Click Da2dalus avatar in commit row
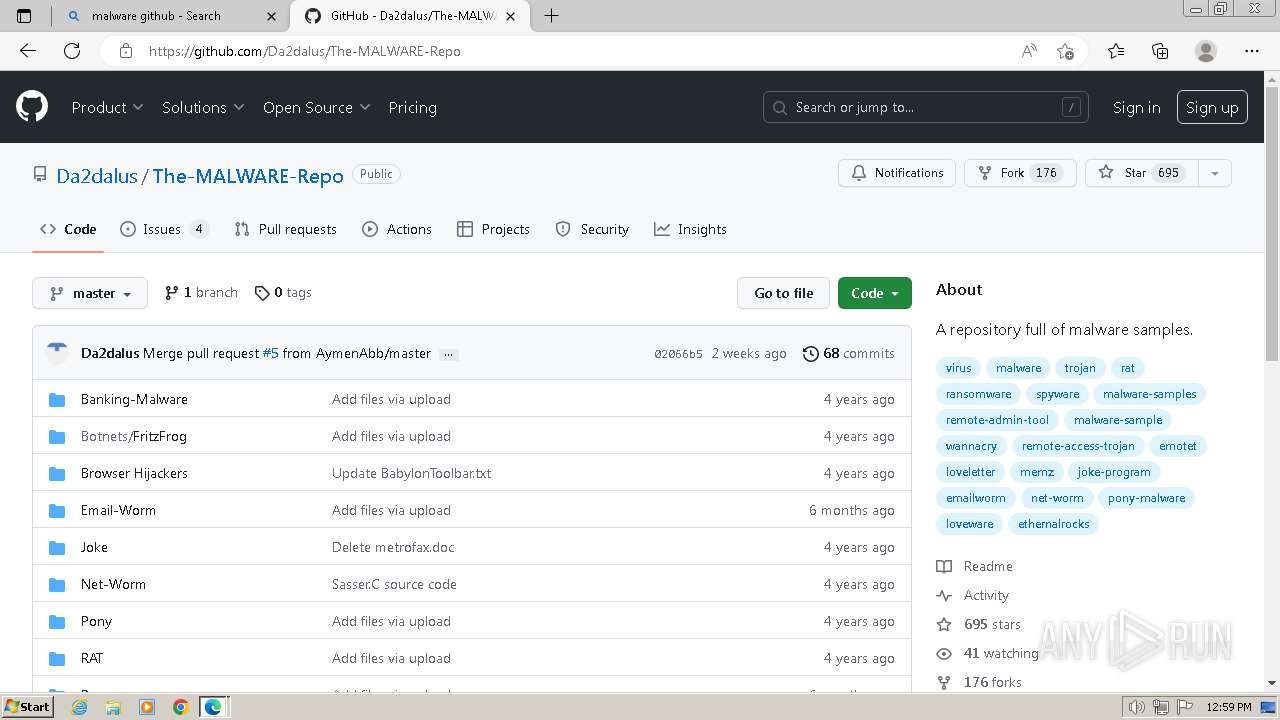The height and width of the screenshot is (720, 1280). (x=57, y=351)
